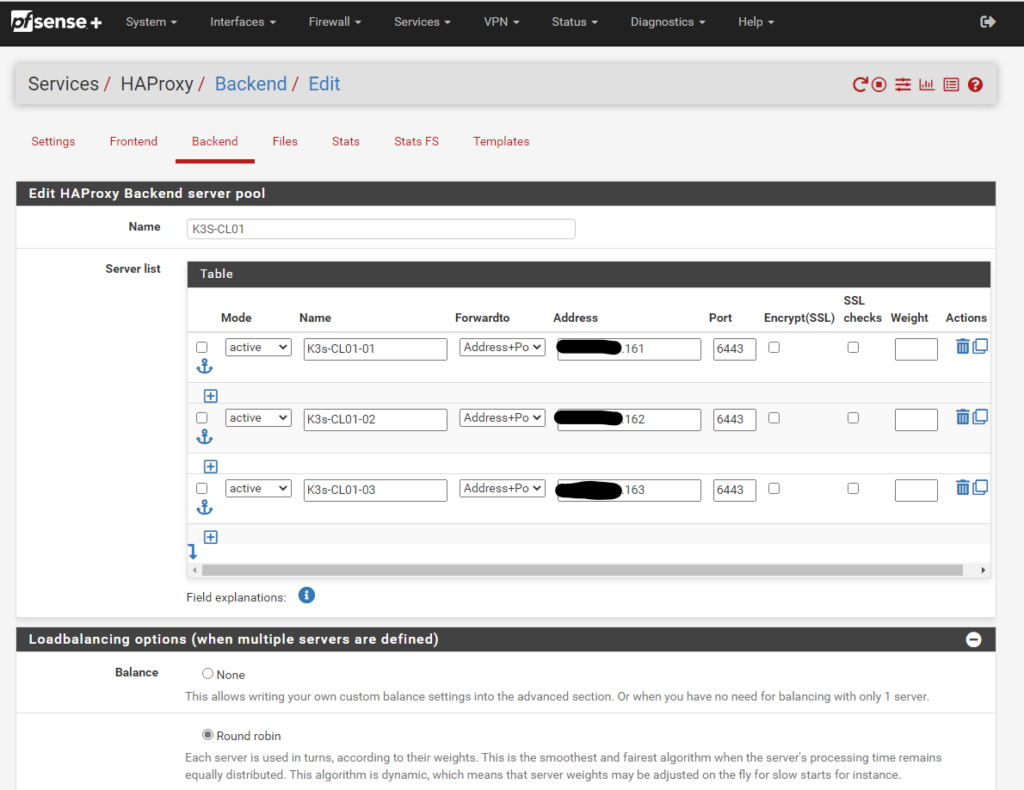Click the backend Name field K3S-CL01
The image size is (1024, 790).
pos(381,229)
